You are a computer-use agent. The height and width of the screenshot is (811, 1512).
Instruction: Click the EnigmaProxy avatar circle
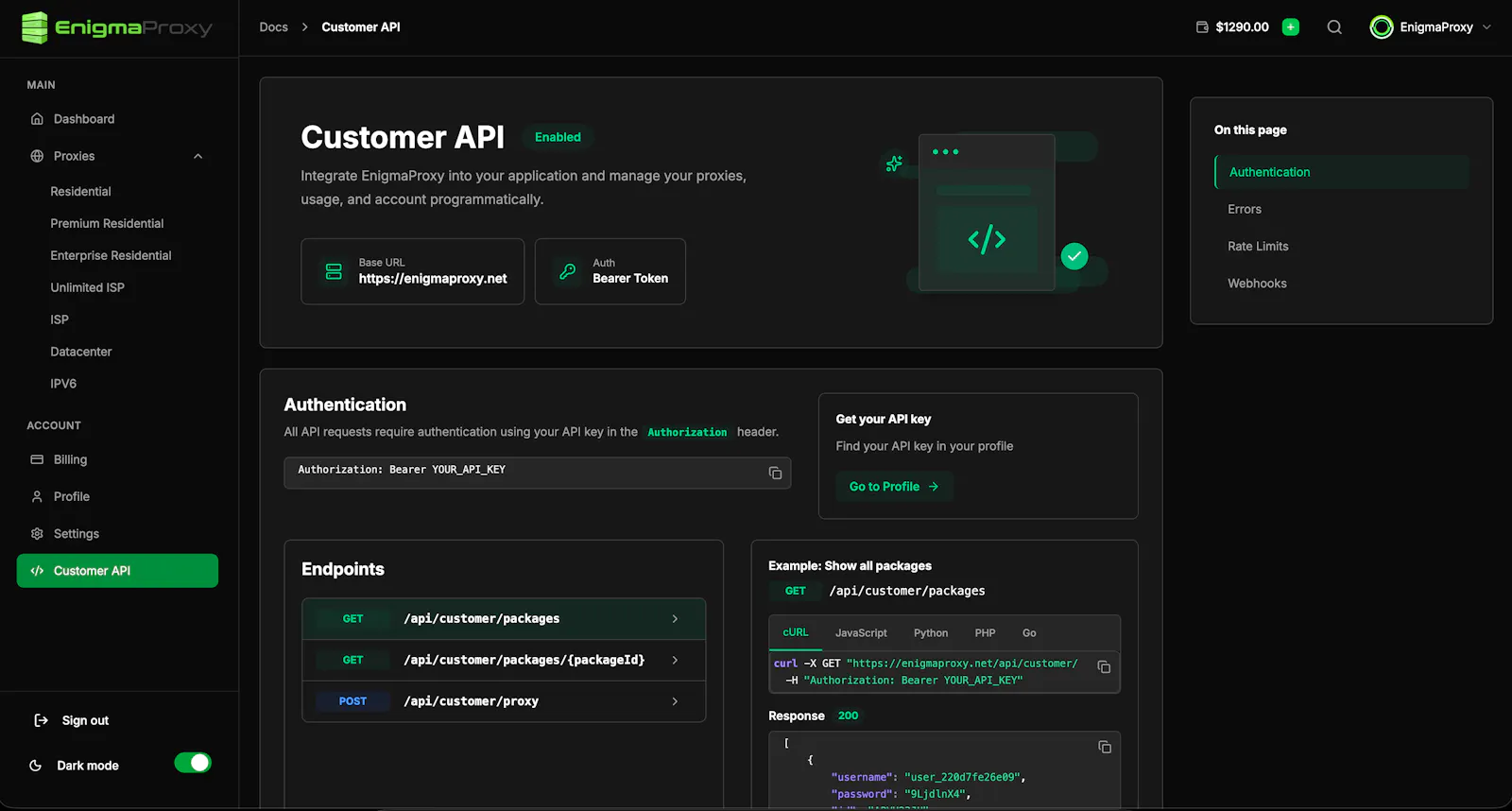1382,27
